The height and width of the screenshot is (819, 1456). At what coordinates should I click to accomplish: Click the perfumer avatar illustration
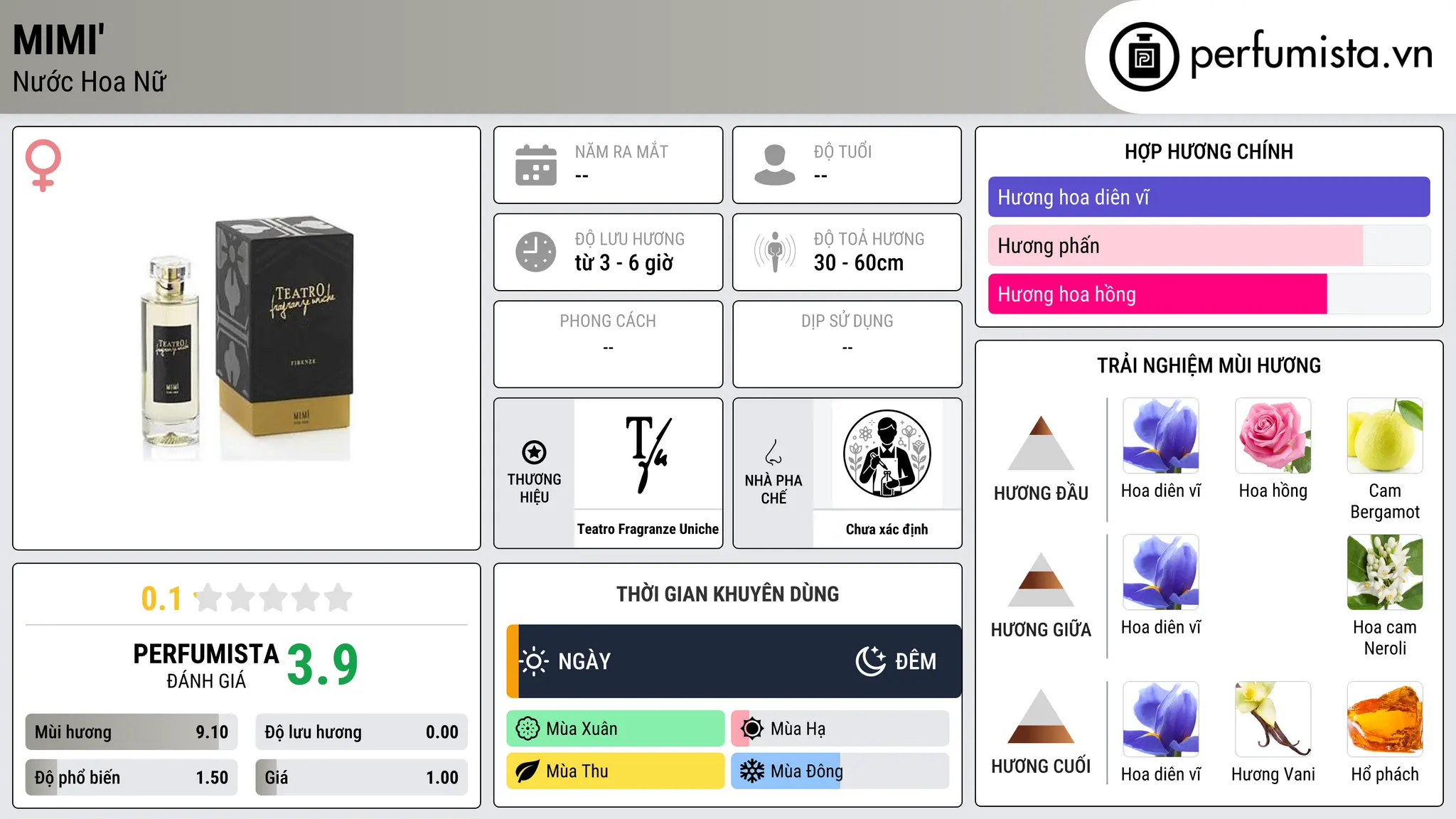point(887,454)
